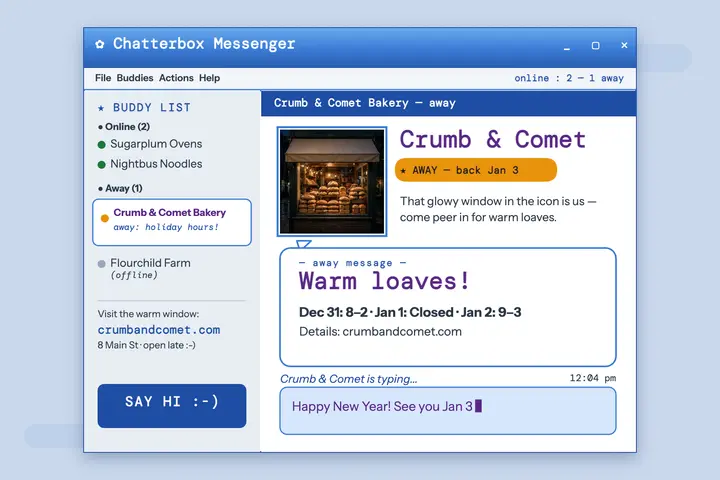Collapse the Online (2) buddy group
Viewport: 720px width, 480px height.
coord(124,127)
